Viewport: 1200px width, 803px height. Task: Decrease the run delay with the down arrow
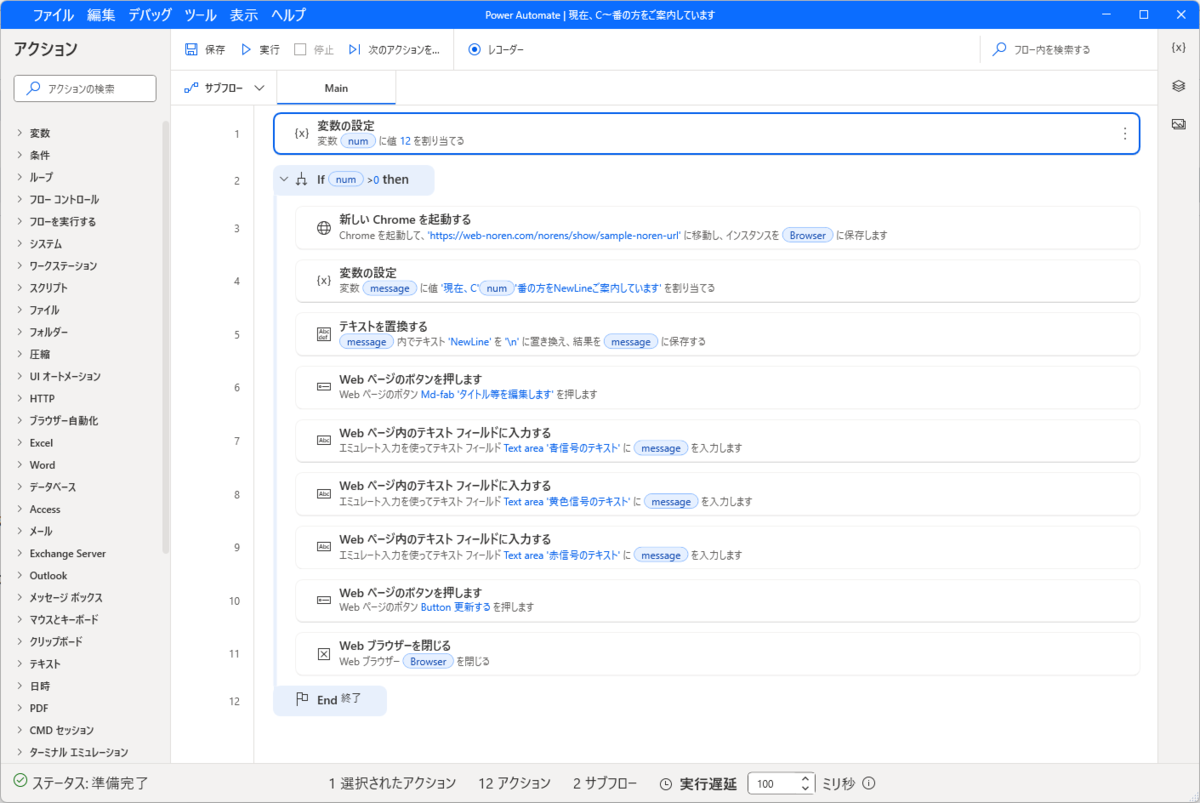(x=807, y=789)
